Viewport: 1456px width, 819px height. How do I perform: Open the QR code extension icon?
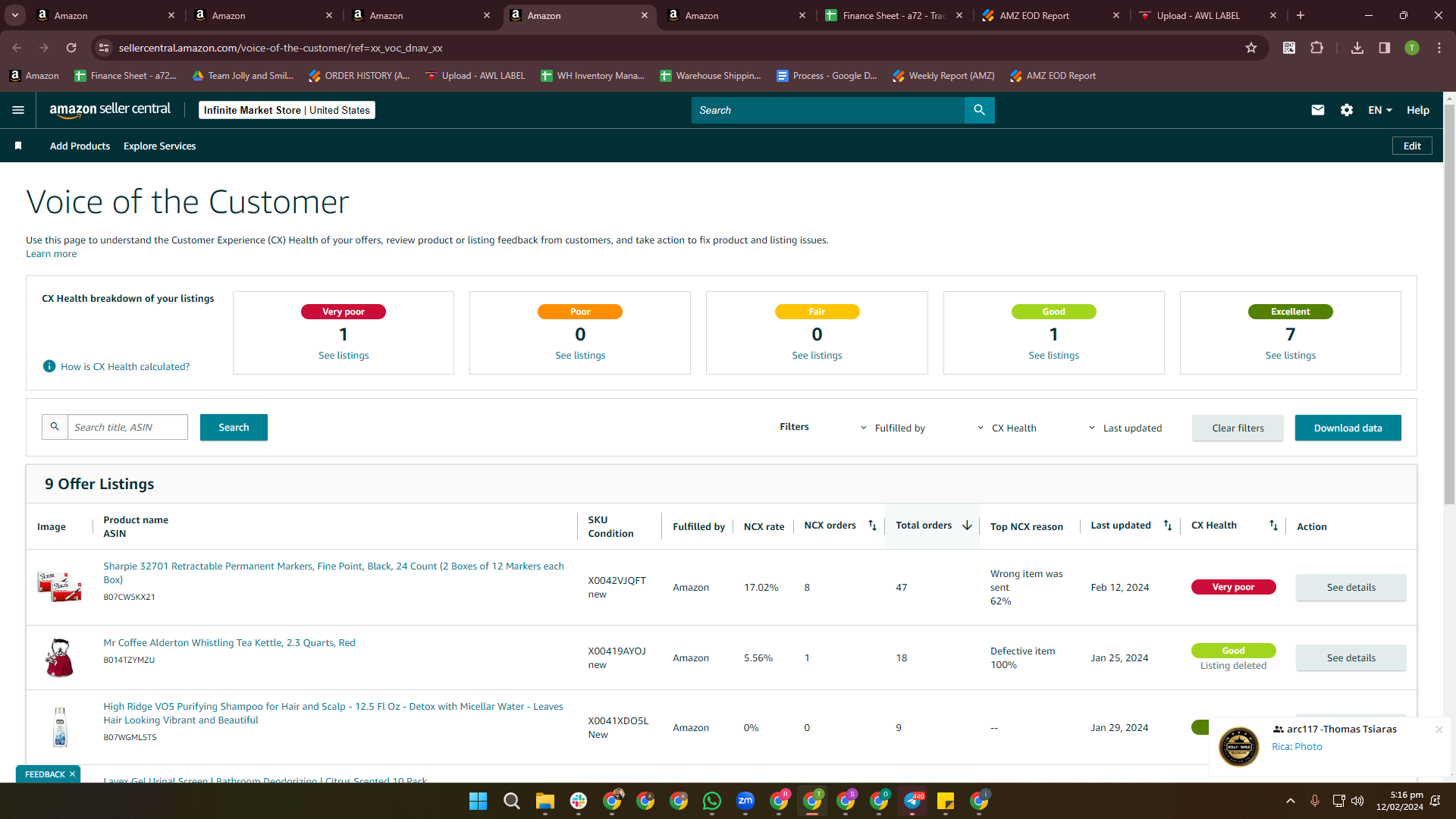pos(1289,48)
